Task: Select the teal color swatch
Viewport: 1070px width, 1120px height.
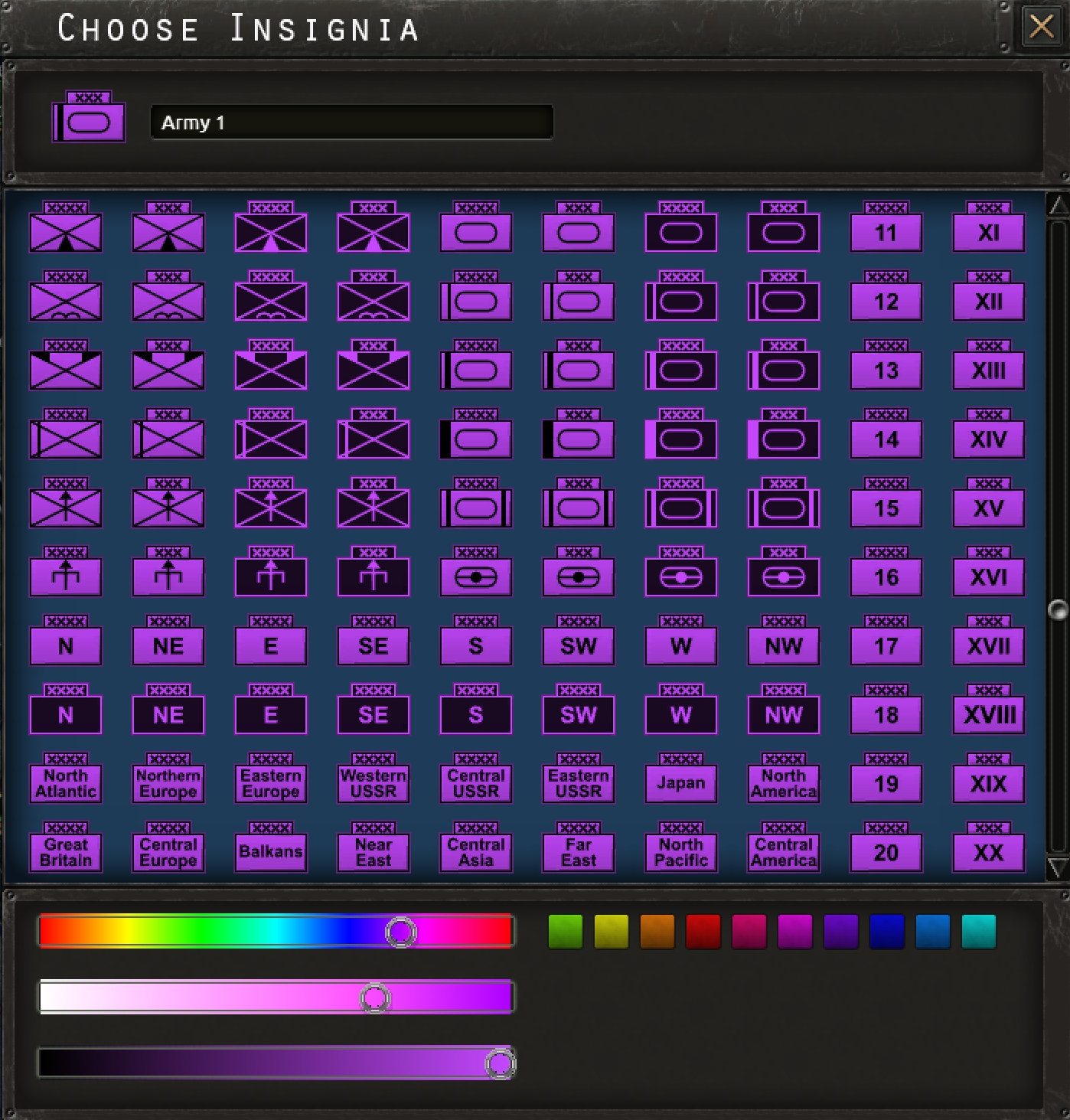Action: click(979, 932)
